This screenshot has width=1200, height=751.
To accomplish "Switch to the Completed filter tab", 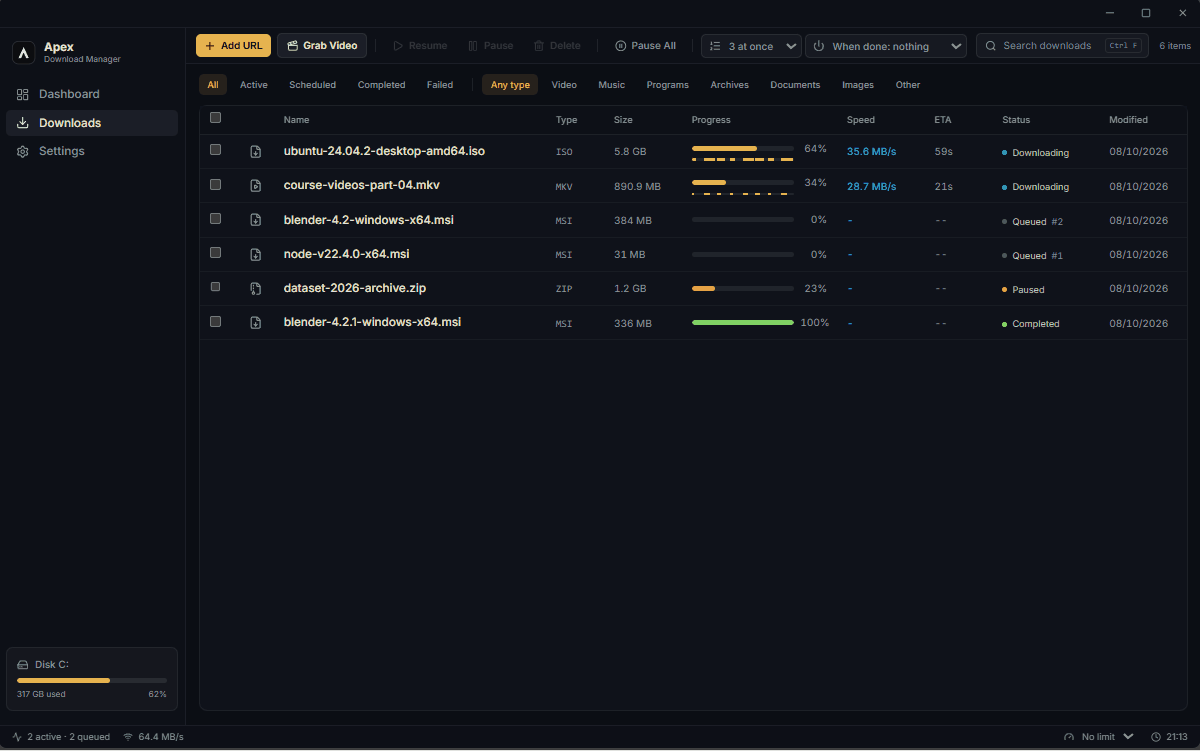I will 381,85.
